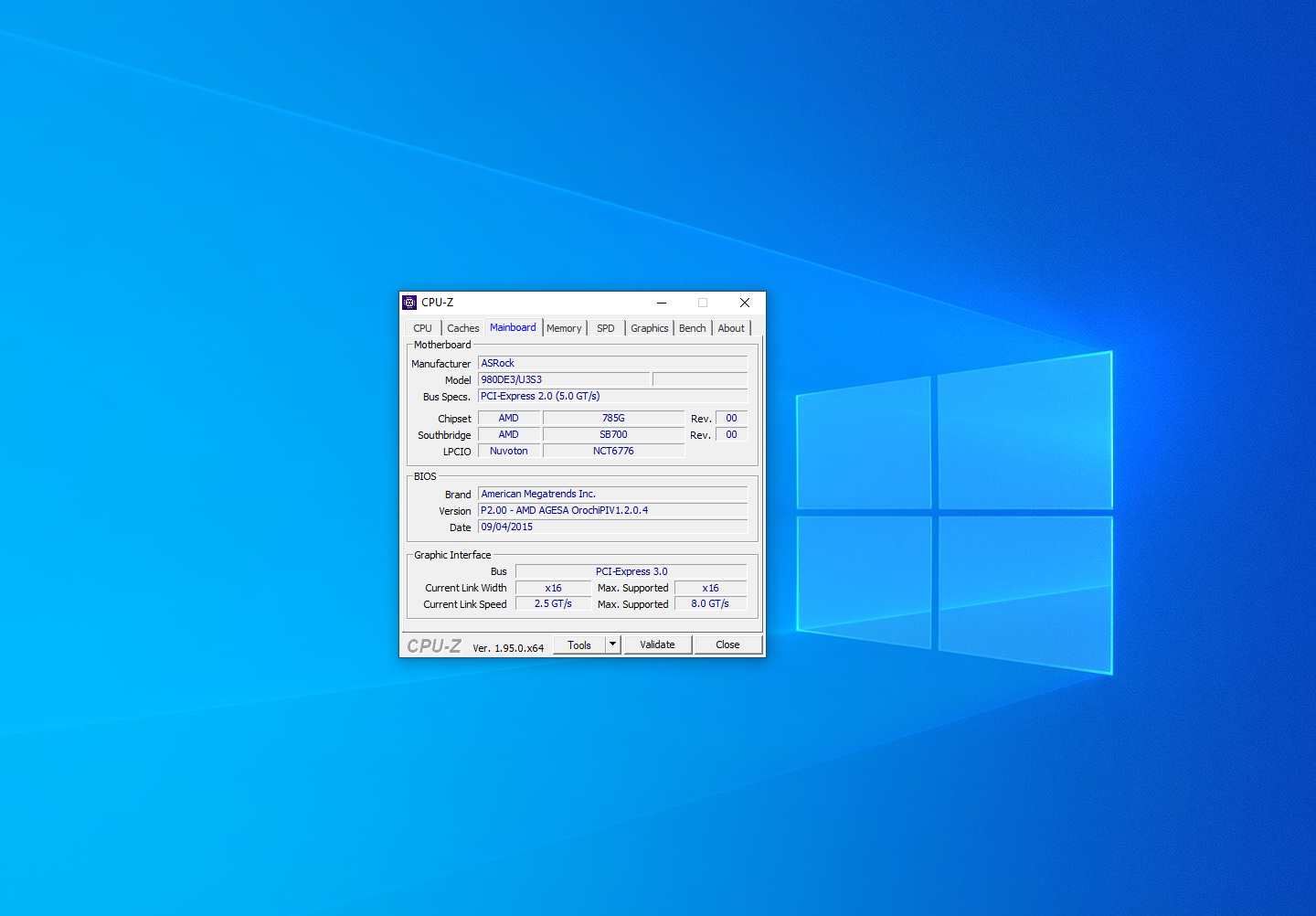
Task: Click the southbridge model SB700
Action: pyautogui.click(x=613, y=434)
